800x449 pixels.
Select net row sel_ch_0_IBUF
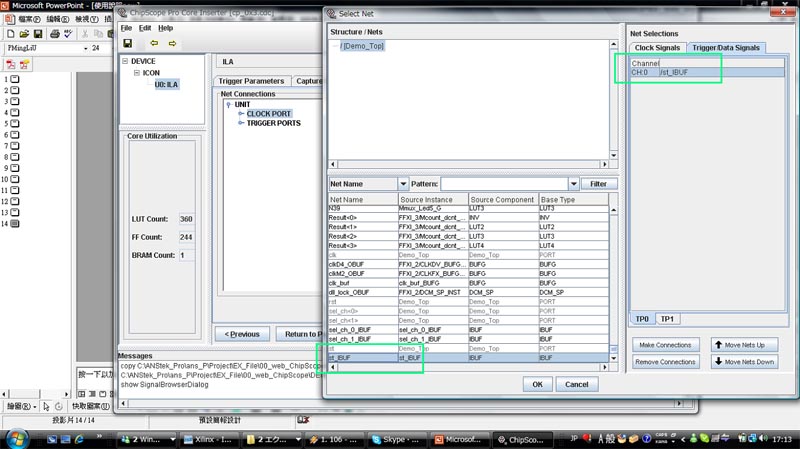[468, 330]
